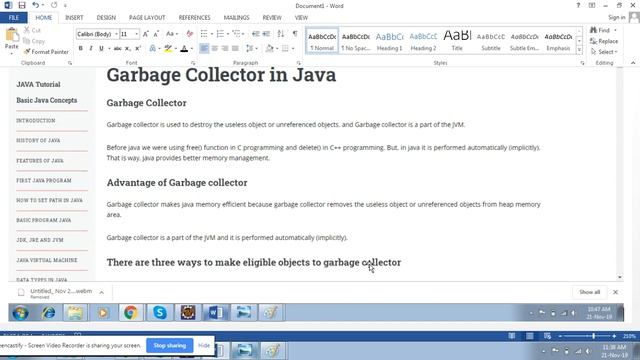Align text to the left
This screenshot has height=360, width=640.
(x=204, y=49)
